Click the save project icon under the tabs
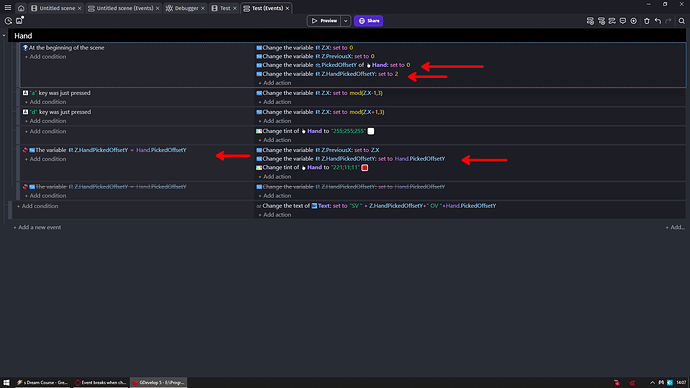 point(19,20)
